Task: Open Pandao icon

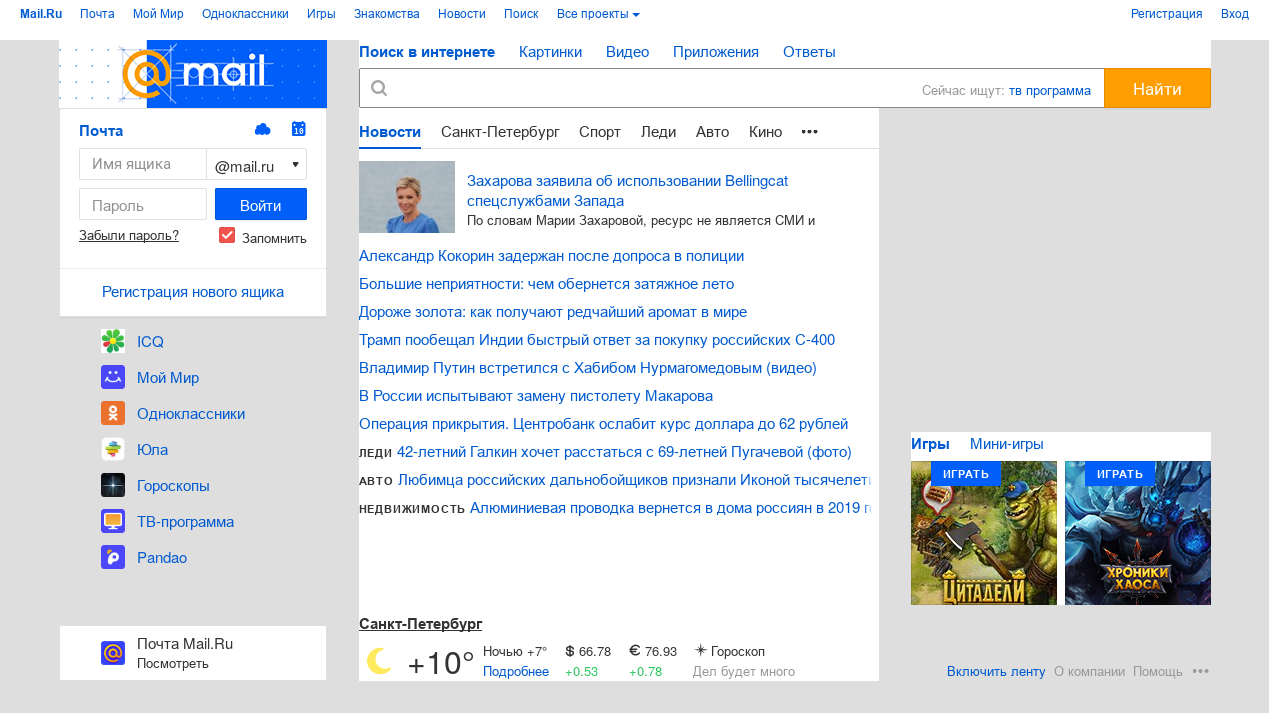Action: coord(113,557)
